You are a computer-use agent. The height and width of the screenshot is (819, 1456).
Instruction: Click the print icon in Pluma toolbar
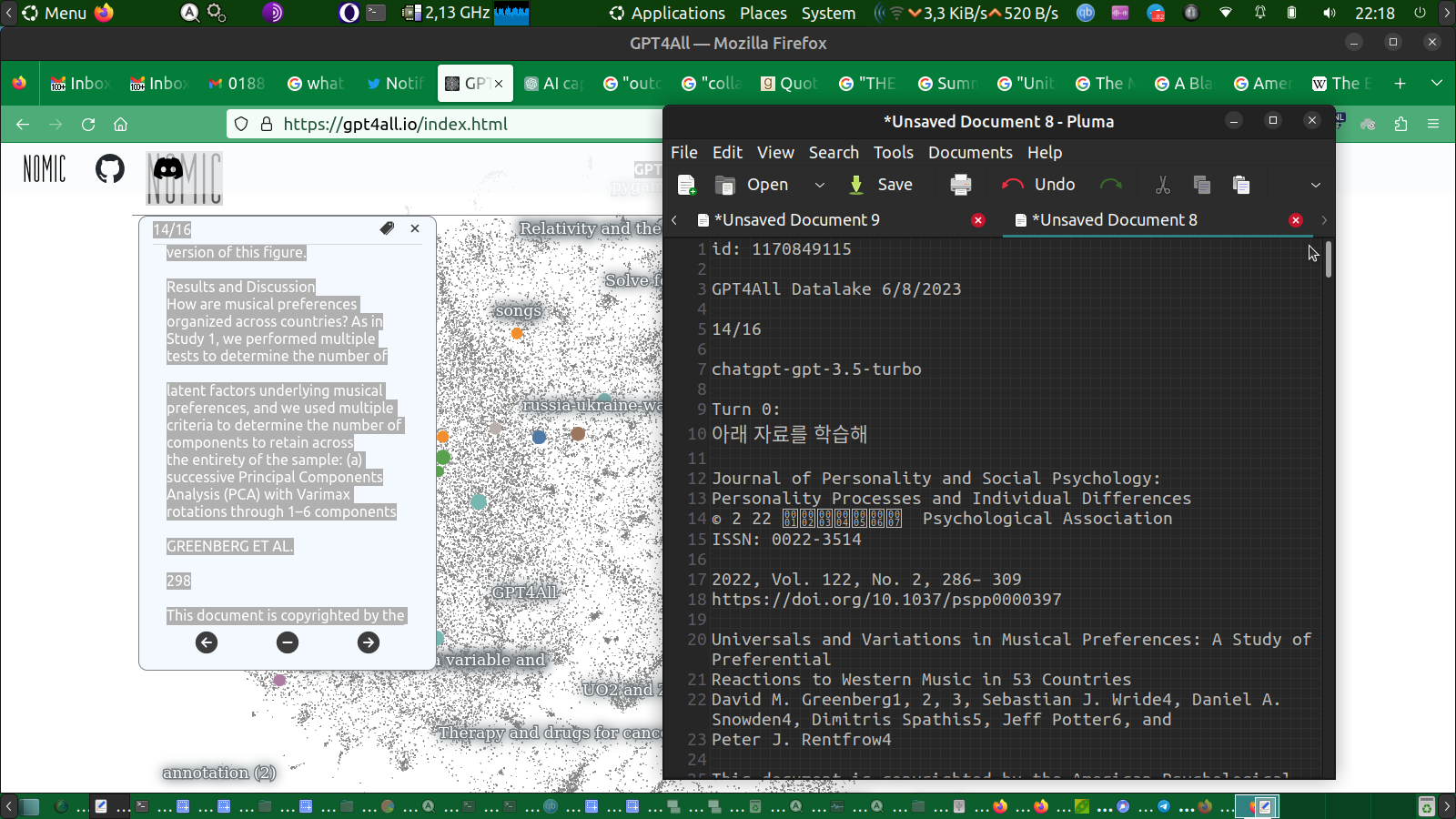[960, 185]
